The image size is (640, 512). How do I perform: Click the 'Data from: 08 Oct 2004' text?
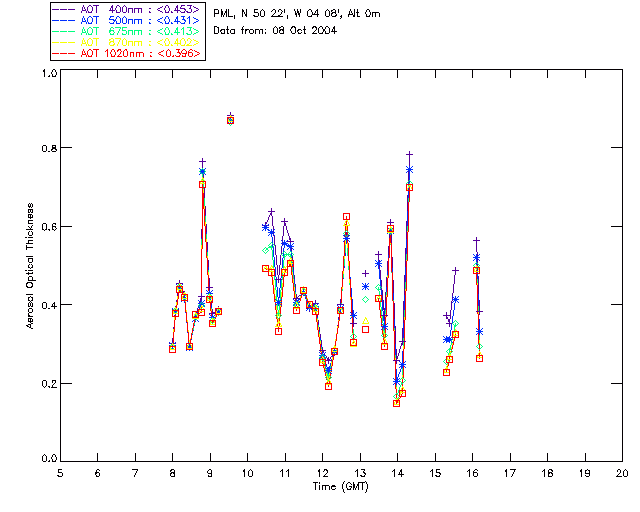coord(275,31)
